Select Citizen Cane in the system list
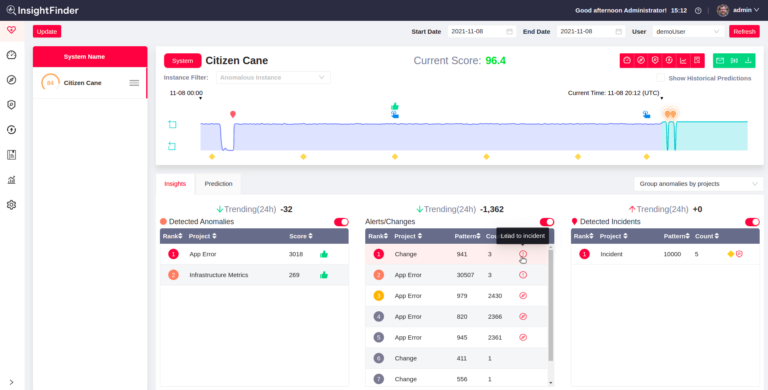The height and width of the screenshot is (390, 768). click(x=90, y=83)
